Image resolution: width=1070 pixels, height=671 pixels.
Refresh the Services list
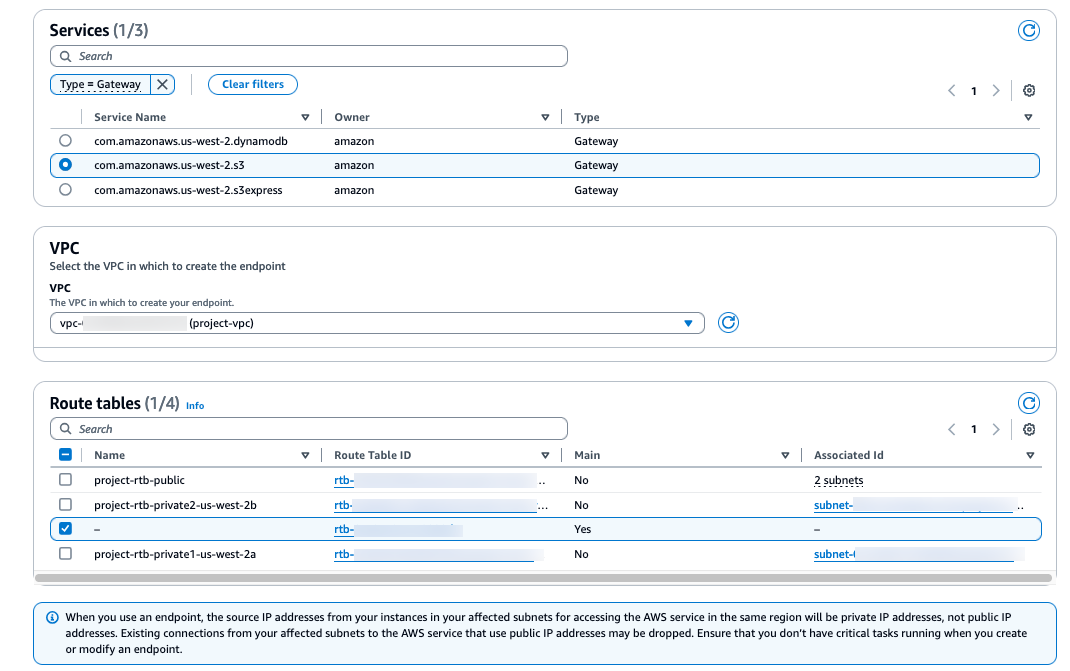coord(1028,30)
